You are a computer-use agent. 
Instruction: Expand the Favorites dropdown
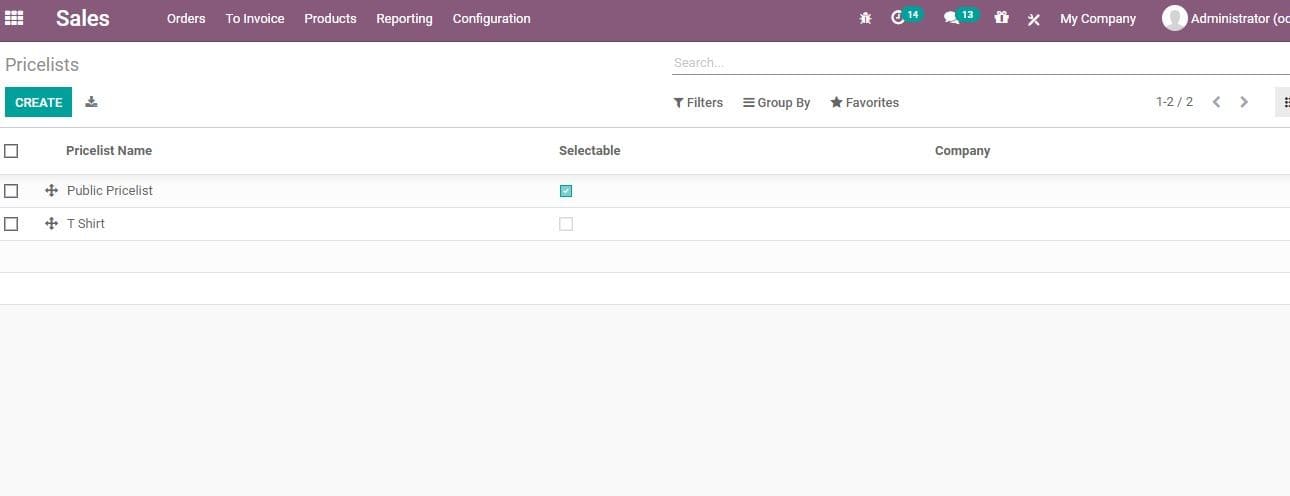pyautogui.click(x=864, y=103)
